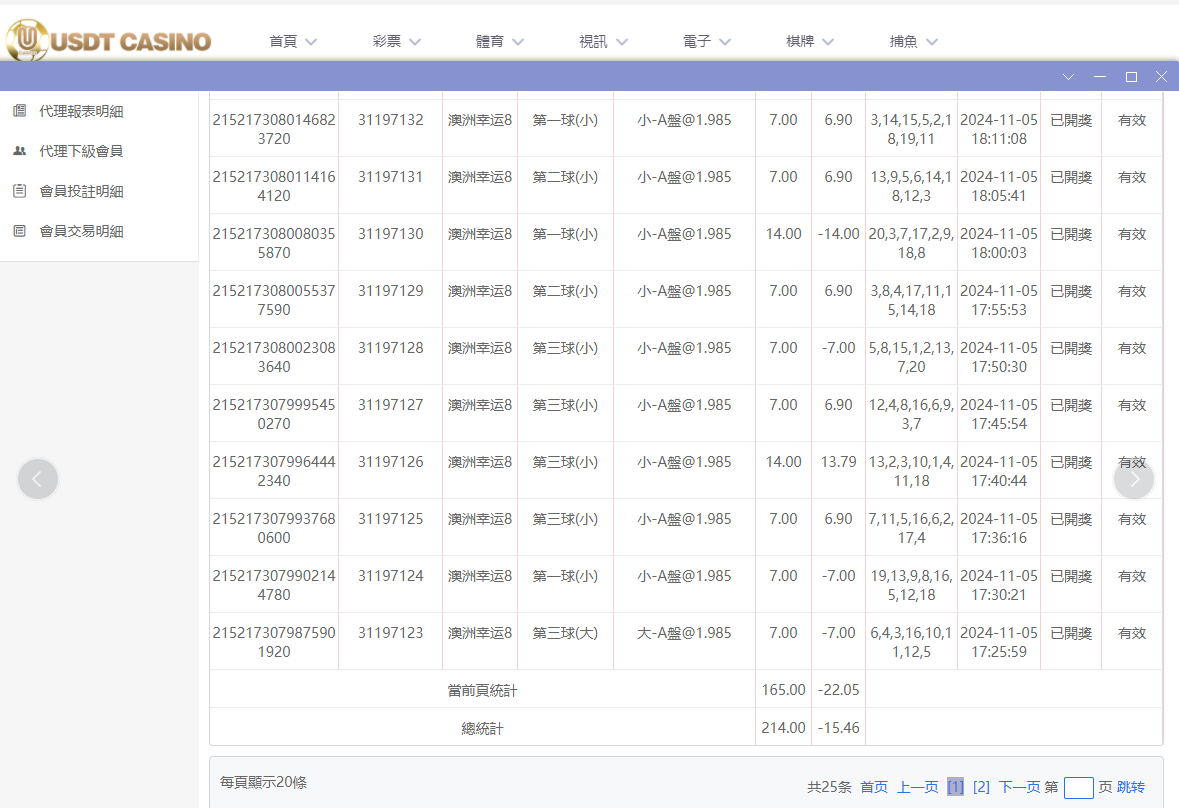Expand the 視訊 dropdown menu
Viewport: 1179px width, 808px height.
[604, 41]
